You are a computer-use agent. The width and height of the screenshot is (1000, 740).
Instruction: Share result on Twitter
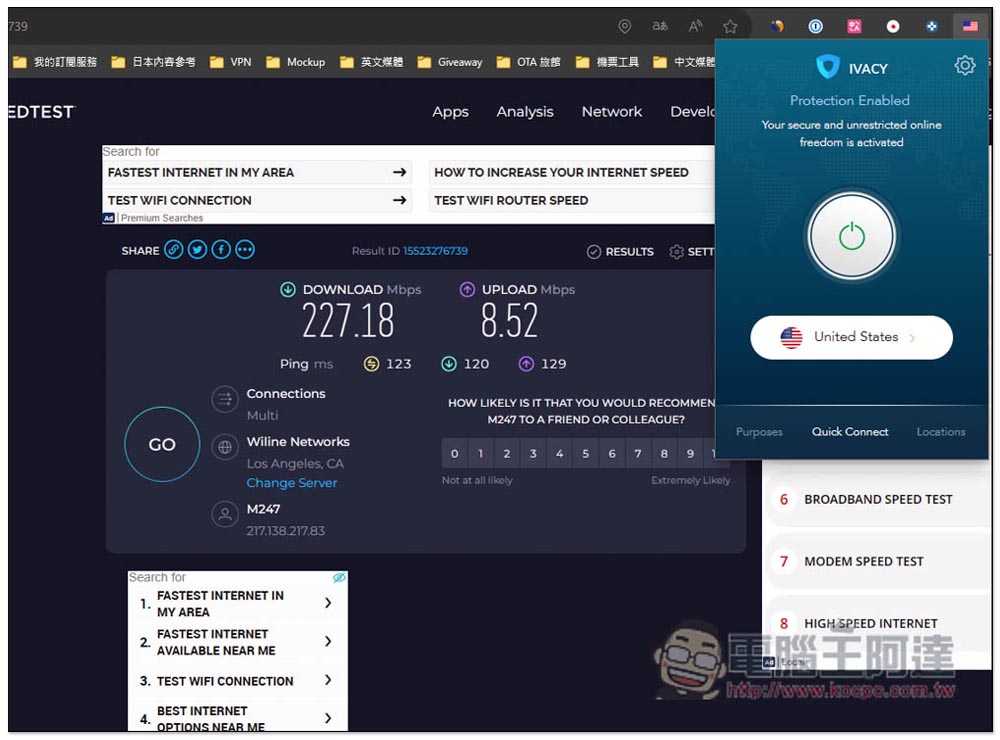(x=197, y=249)
